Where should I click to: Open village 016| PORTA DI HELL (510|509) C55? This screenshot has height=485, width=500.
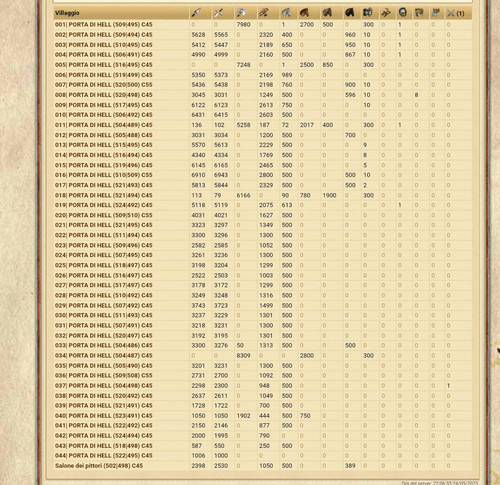[104, 175]
